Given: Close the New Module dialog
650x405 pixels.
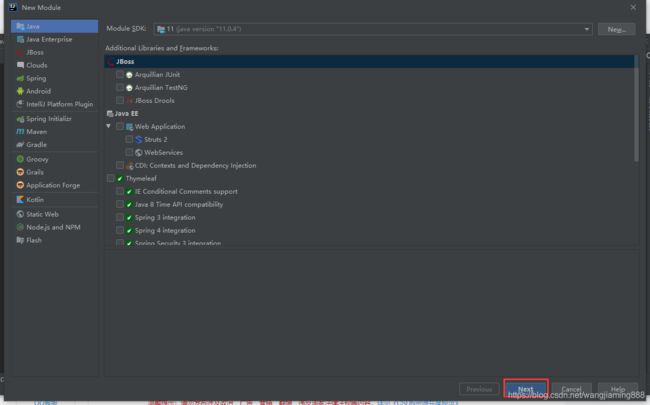Looking at the screenshot, I should [x=633, y=7].
